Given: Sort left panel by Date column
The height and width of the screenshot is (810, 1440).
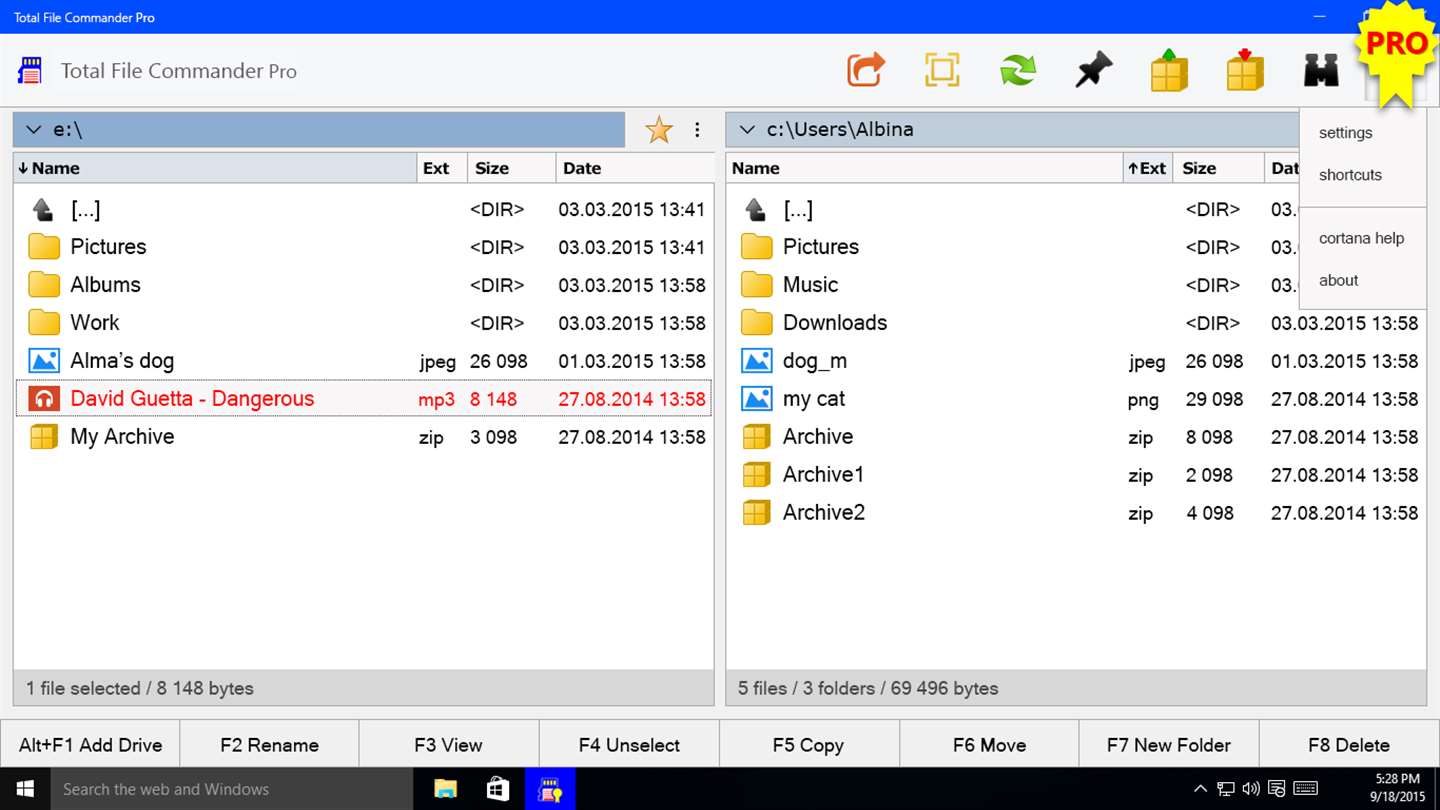Looking at the screenshot, I should (x=634, y=168).
